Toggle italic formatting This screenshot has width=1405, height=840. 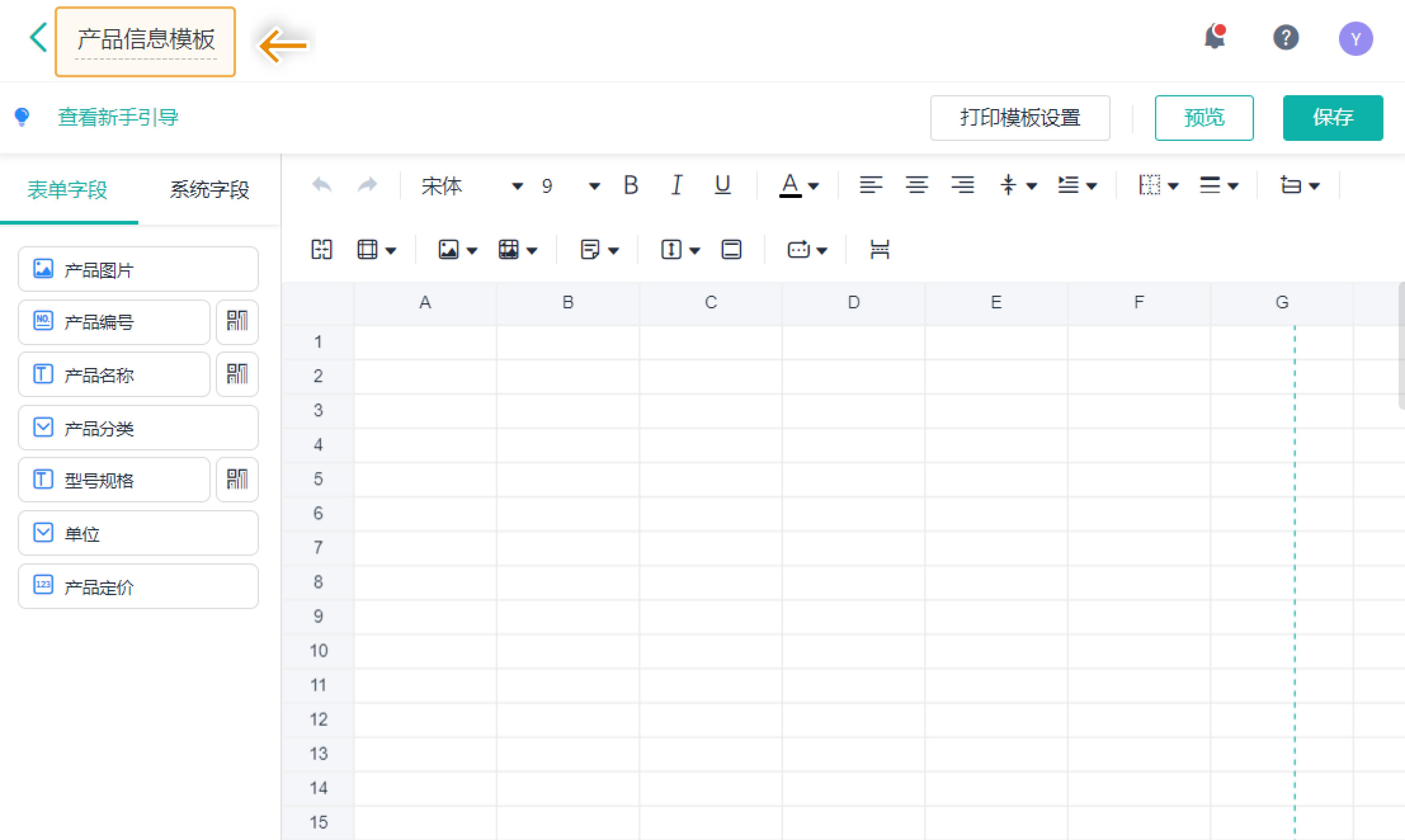tap(676, 185)
